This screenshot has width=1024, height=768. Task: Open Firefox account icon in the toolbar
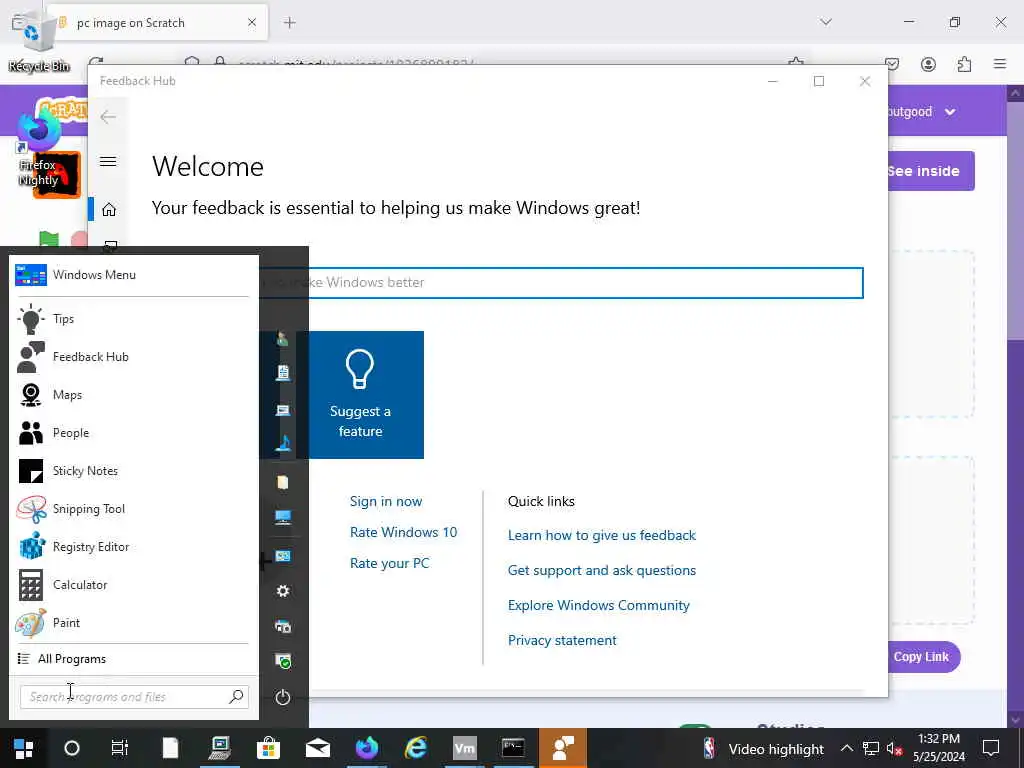(x=928, y=64)
